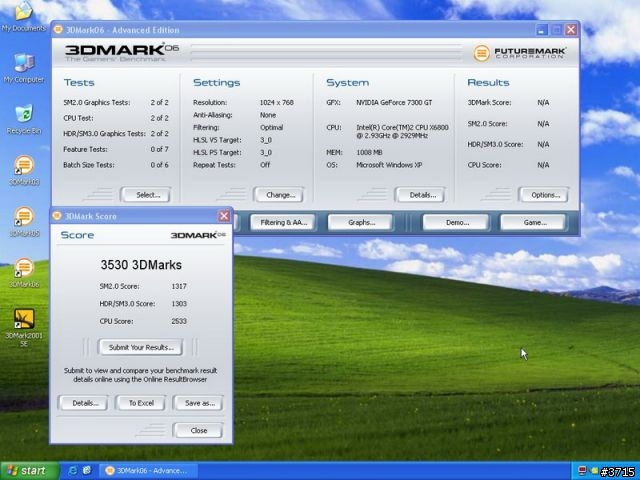Open My Documents desktop icon
This screenshot has height=480, width=640.
[x=23, y=17]
